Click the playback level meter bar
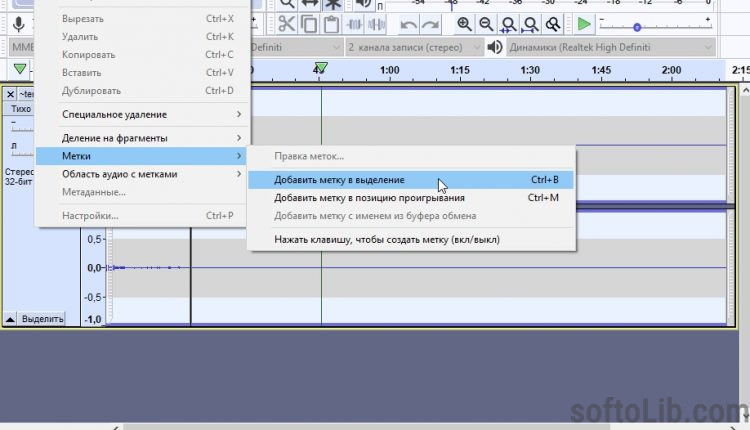Screen dimensions: 750x430 point(549,6)
